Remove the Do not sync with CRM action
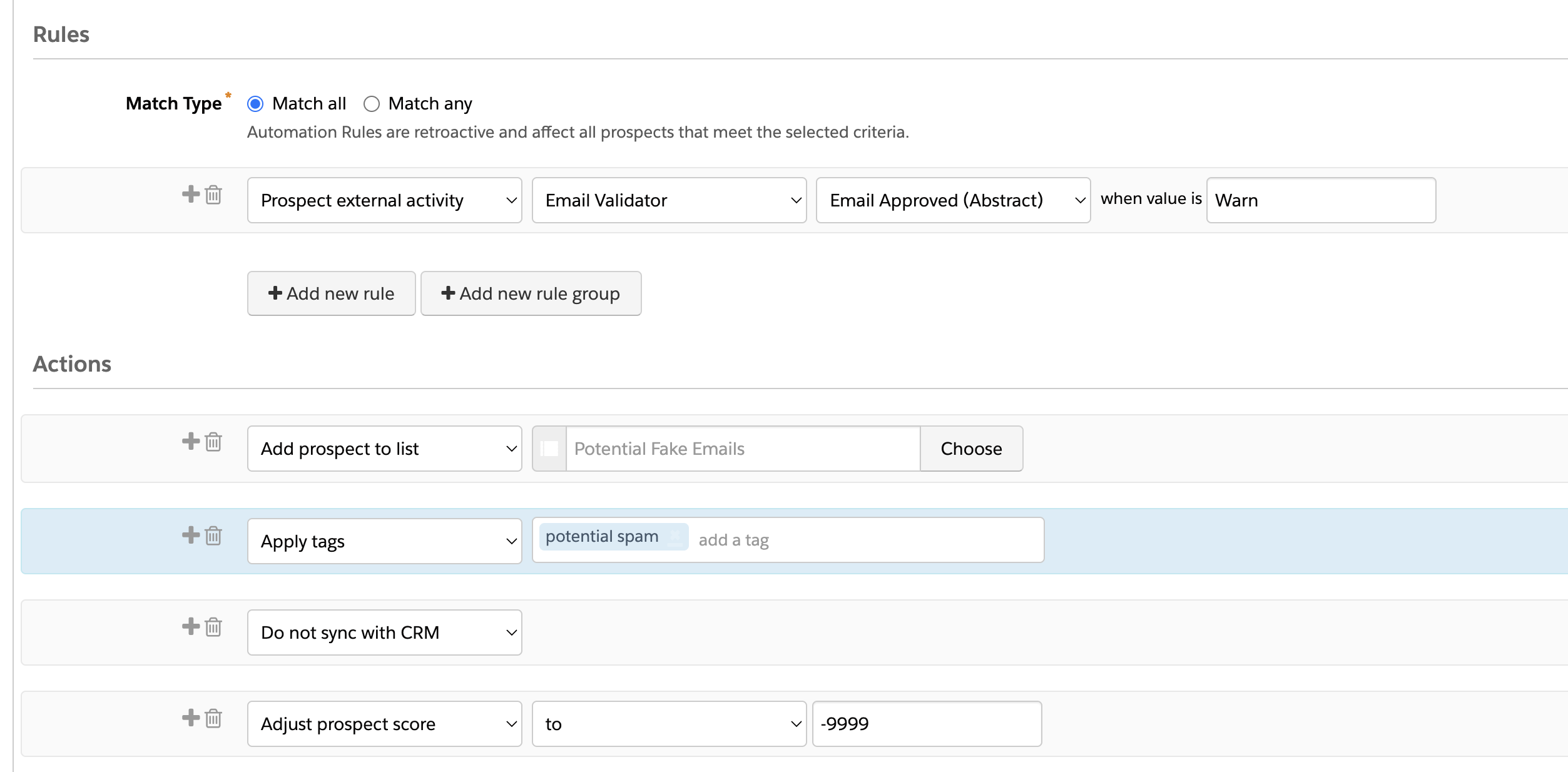Screen dimensions: 1568x772 coord(213,627)
